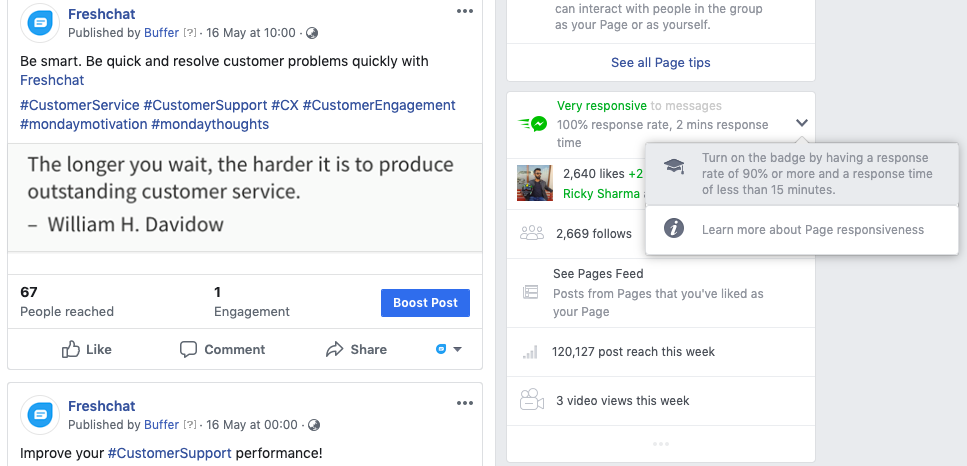The height and width of the screenshot is (466, 967).
Task: Click the followers people icon
Action: (x=532, y=233)
